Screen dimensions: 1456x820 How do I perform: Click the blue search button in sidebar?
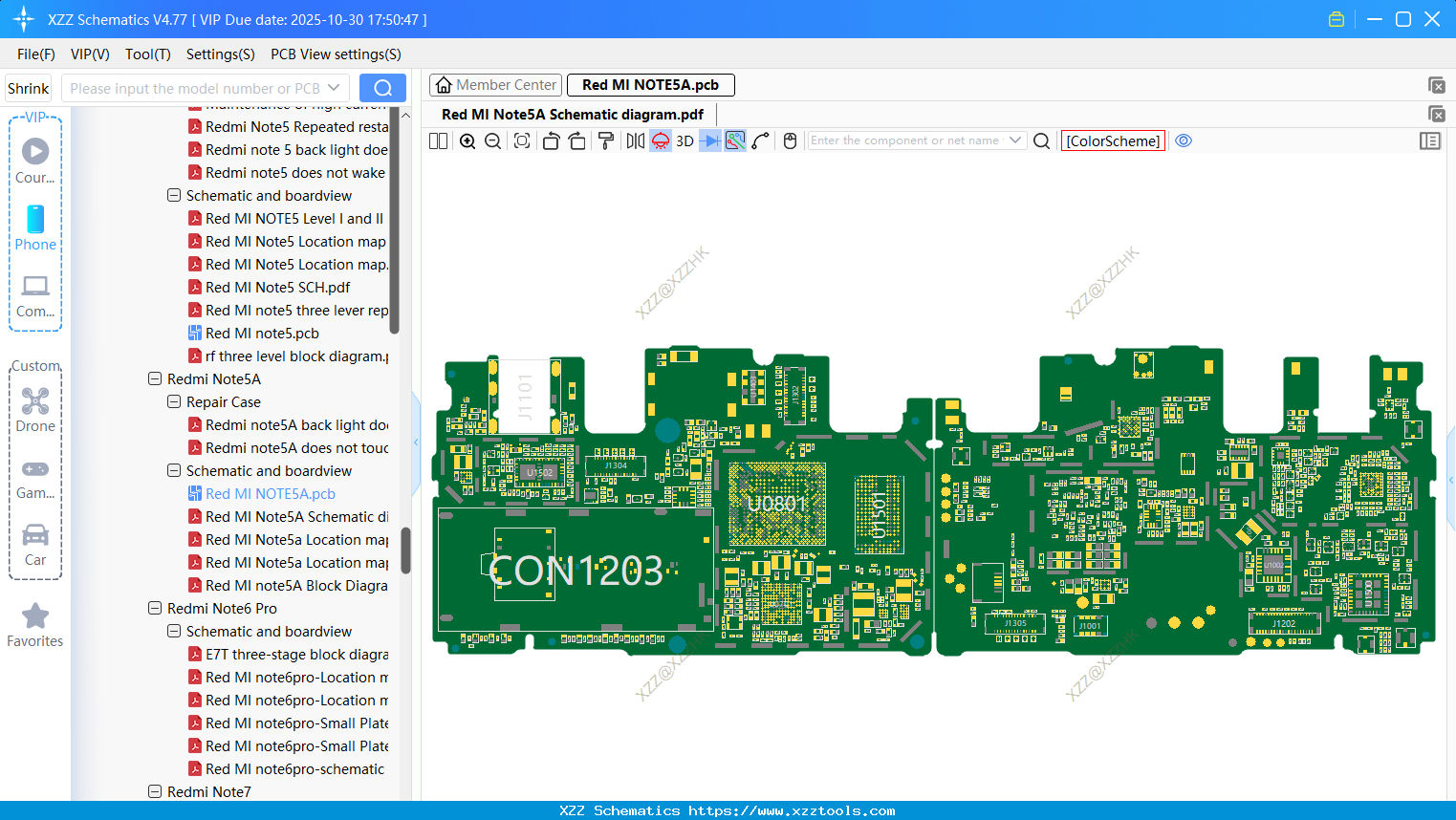coord(382,88)
